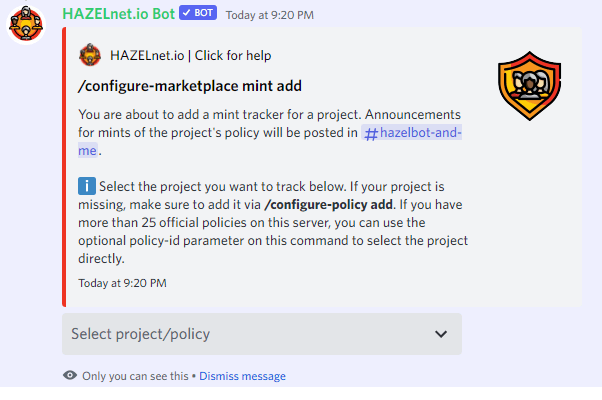
Task: Click the bold /configure-policy add text
Action: pyautogui.click(x=328, y=205)
